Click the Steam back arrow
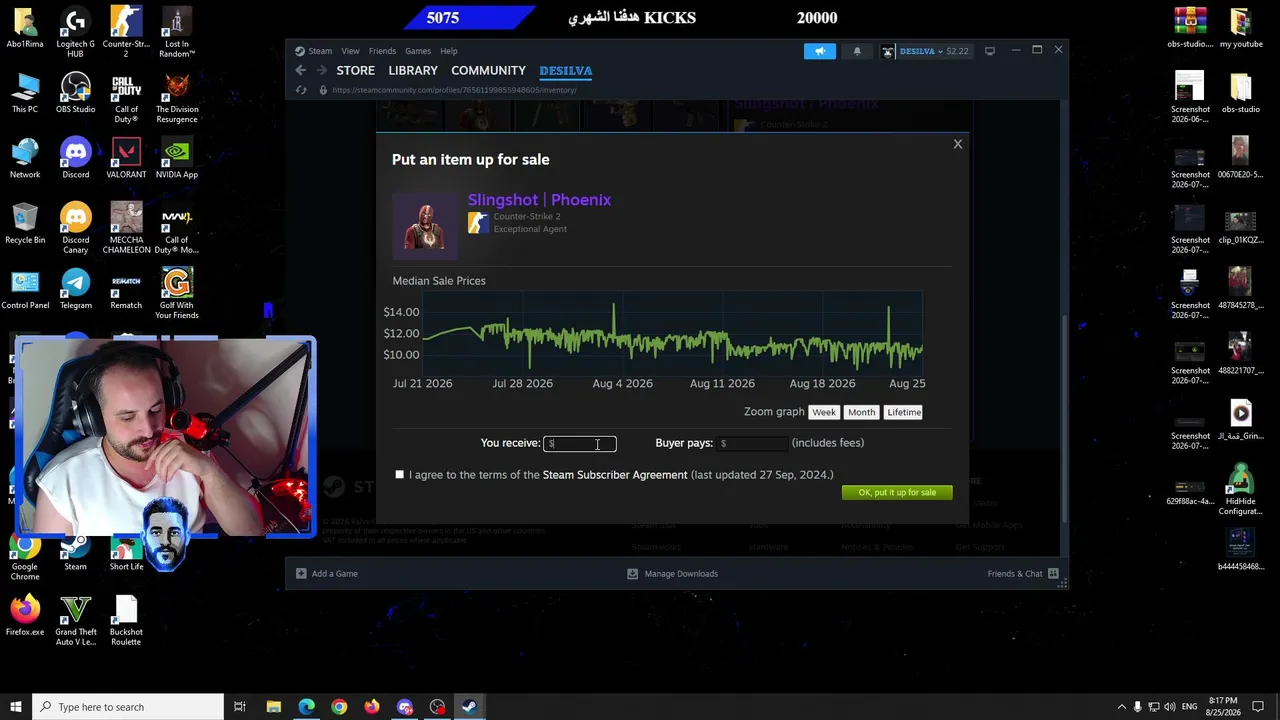This screenshot has height=720, width=1280. click(x=301, y=70)
